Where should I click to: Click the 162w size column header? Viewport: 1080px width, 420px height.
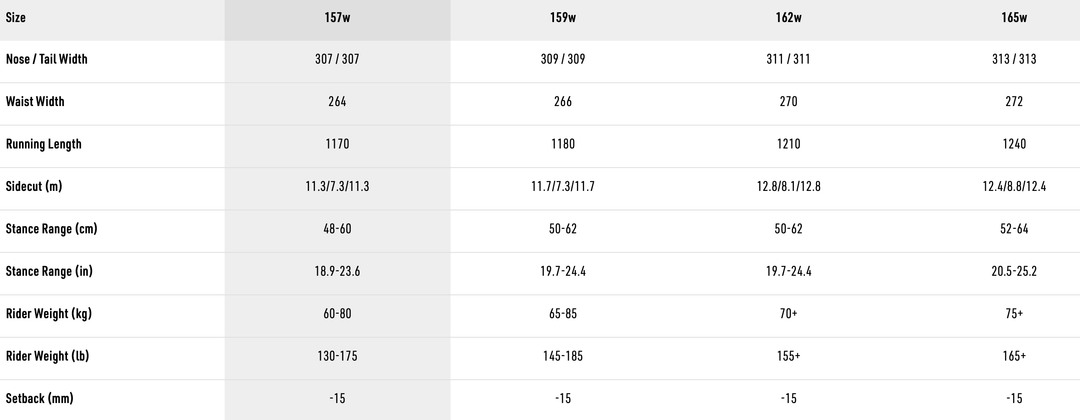(x=788, y=18)
